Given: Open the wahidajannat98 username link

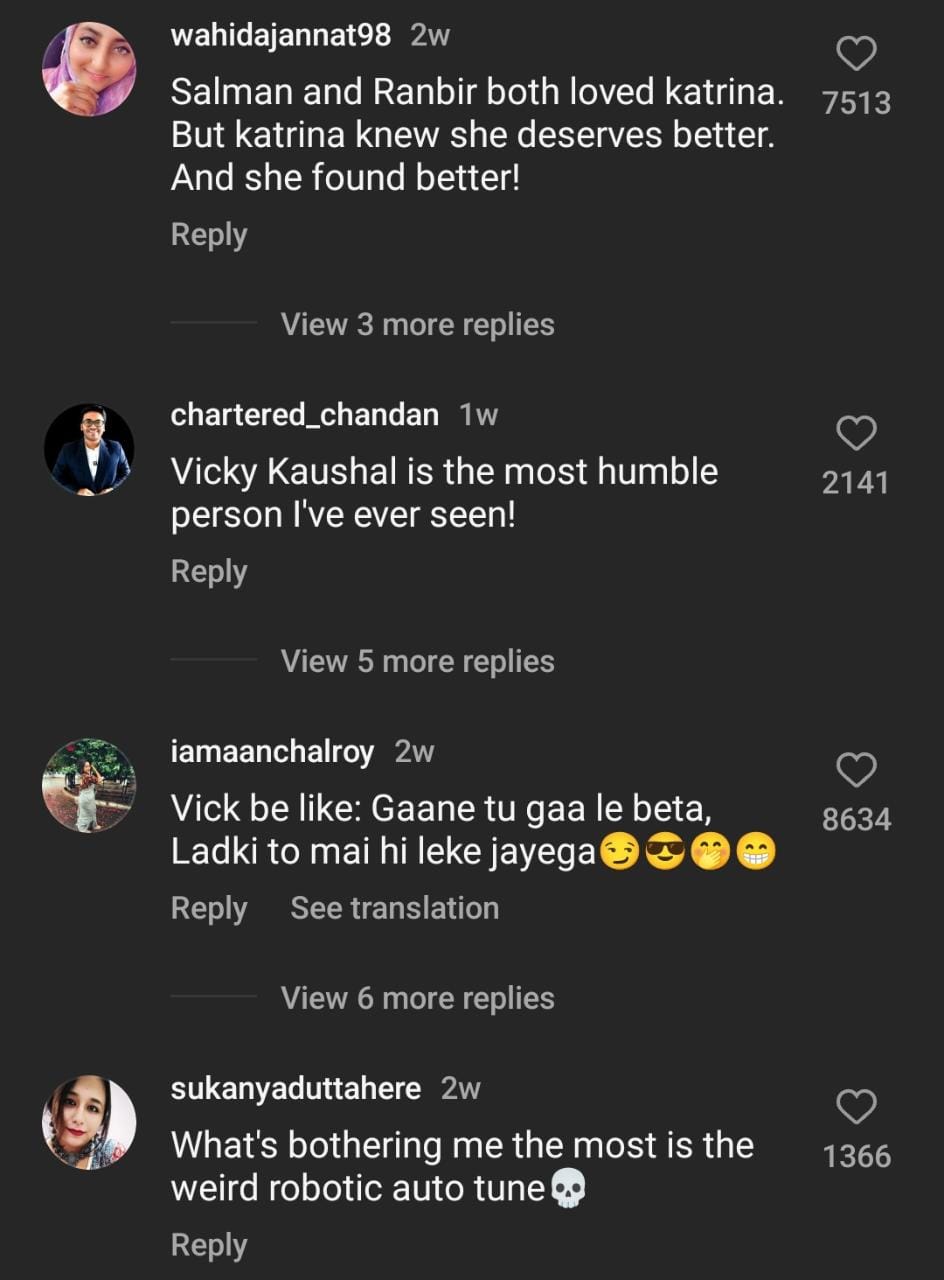Looking at the screenshot, I should click(x=281, y=37).
